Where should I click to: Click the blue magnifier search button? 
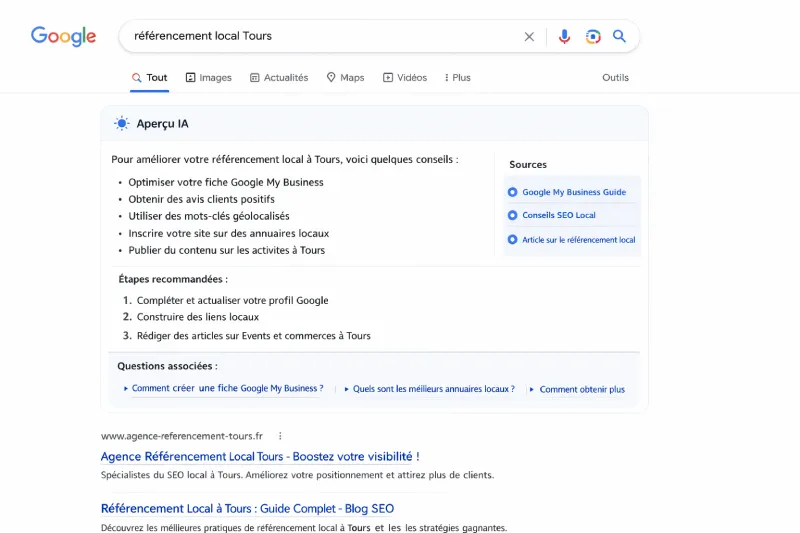(x=619, y=36)
